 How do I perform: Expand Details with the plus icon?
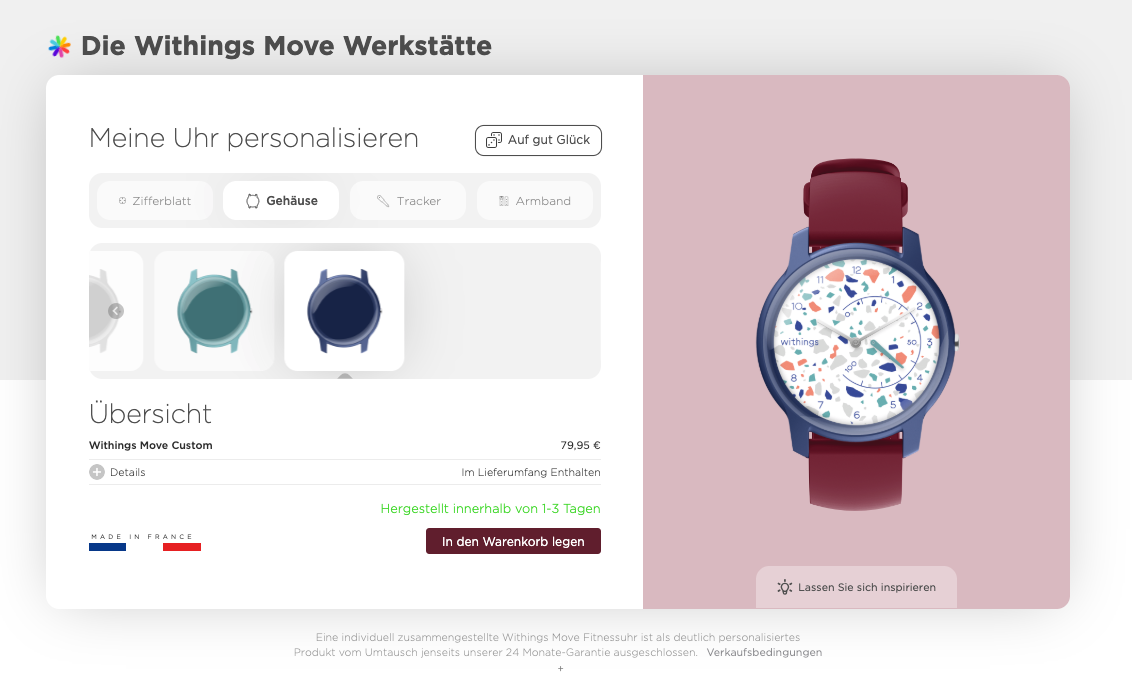[x=97, y=472]
